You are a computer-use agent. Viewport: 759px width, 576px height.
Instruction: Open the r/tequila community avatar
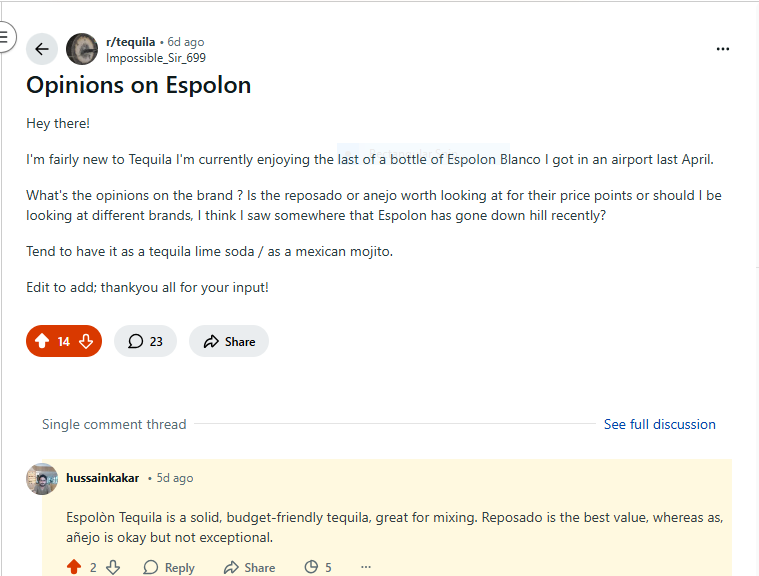[x=82, y=49]
